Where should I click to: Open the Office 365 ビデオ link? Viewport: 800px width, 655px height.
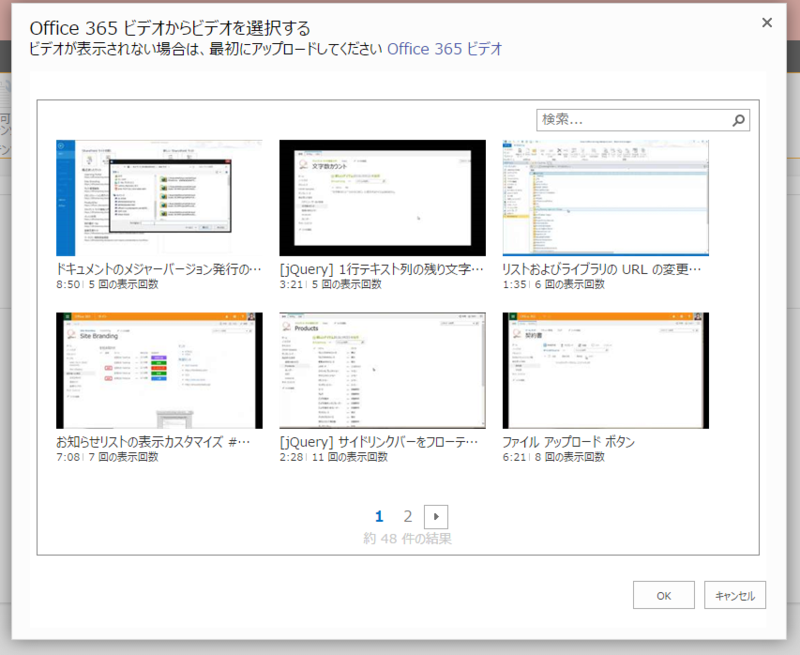444,49
